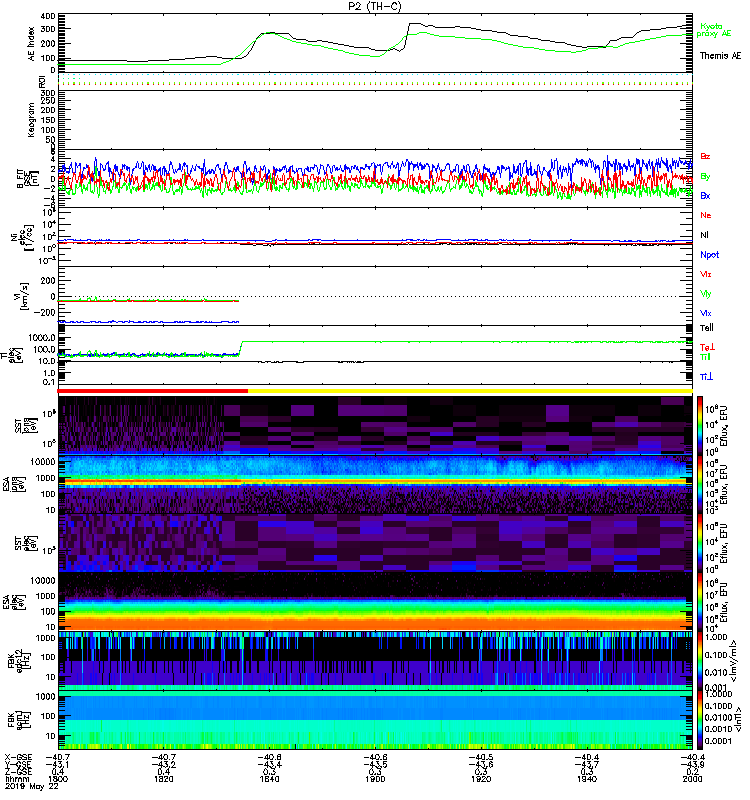The width and height of the screenshot is (750, 800).
Task: Click the 2000 time tick label
Action: point(692,779)
